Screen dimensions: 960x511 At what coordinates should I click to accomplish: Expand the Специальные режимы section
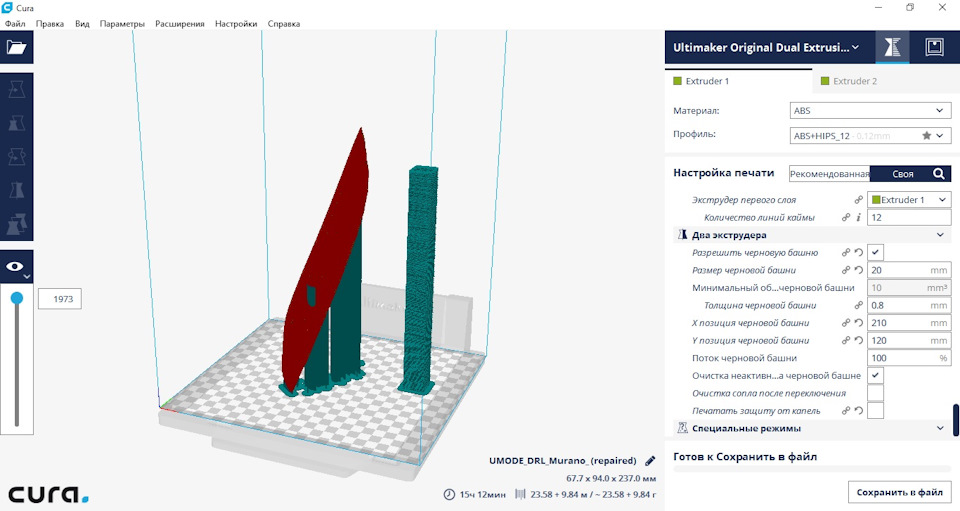click(x=812, y=428)
